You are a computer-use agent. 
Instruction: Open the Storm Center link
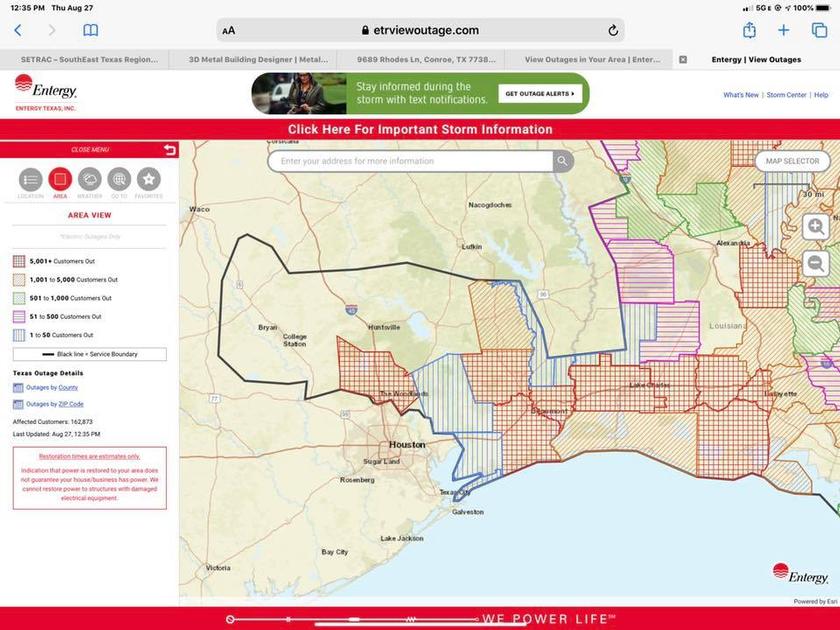click(786, 95)
